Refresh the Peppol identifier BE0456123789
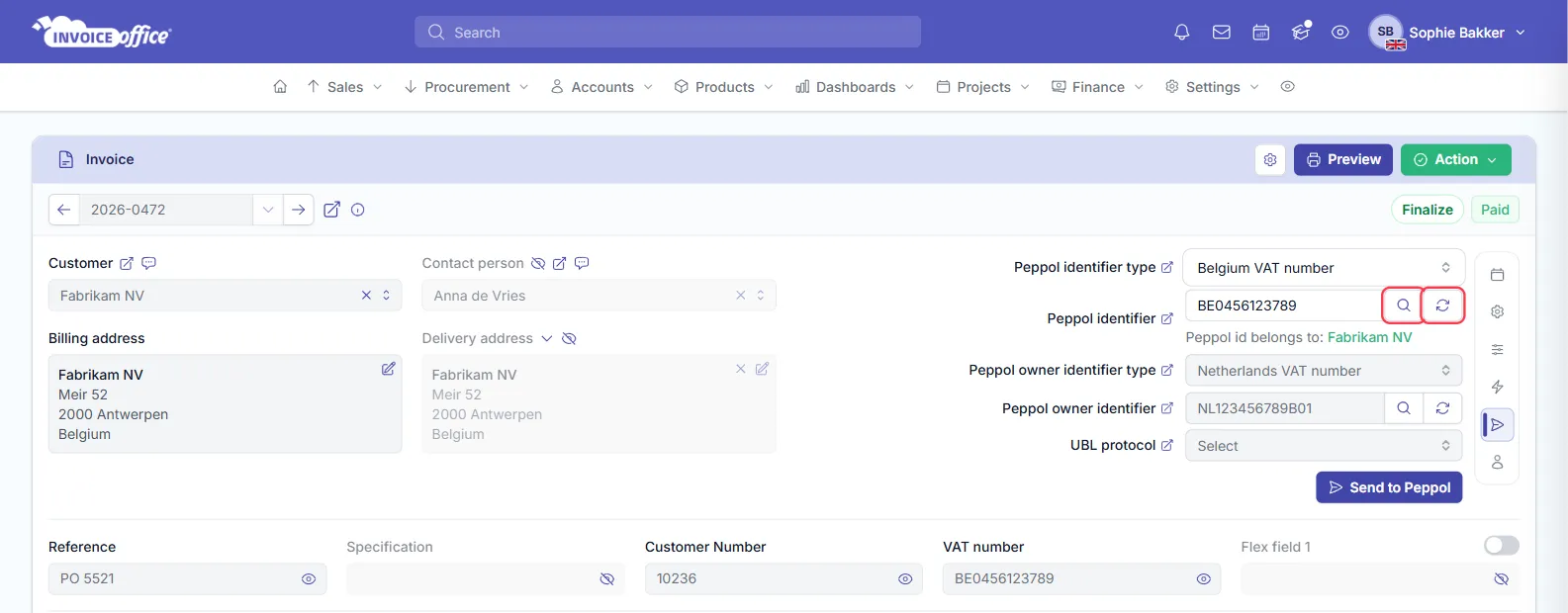The width and height of the screenshot is (1568, 613). [1443, 306]
